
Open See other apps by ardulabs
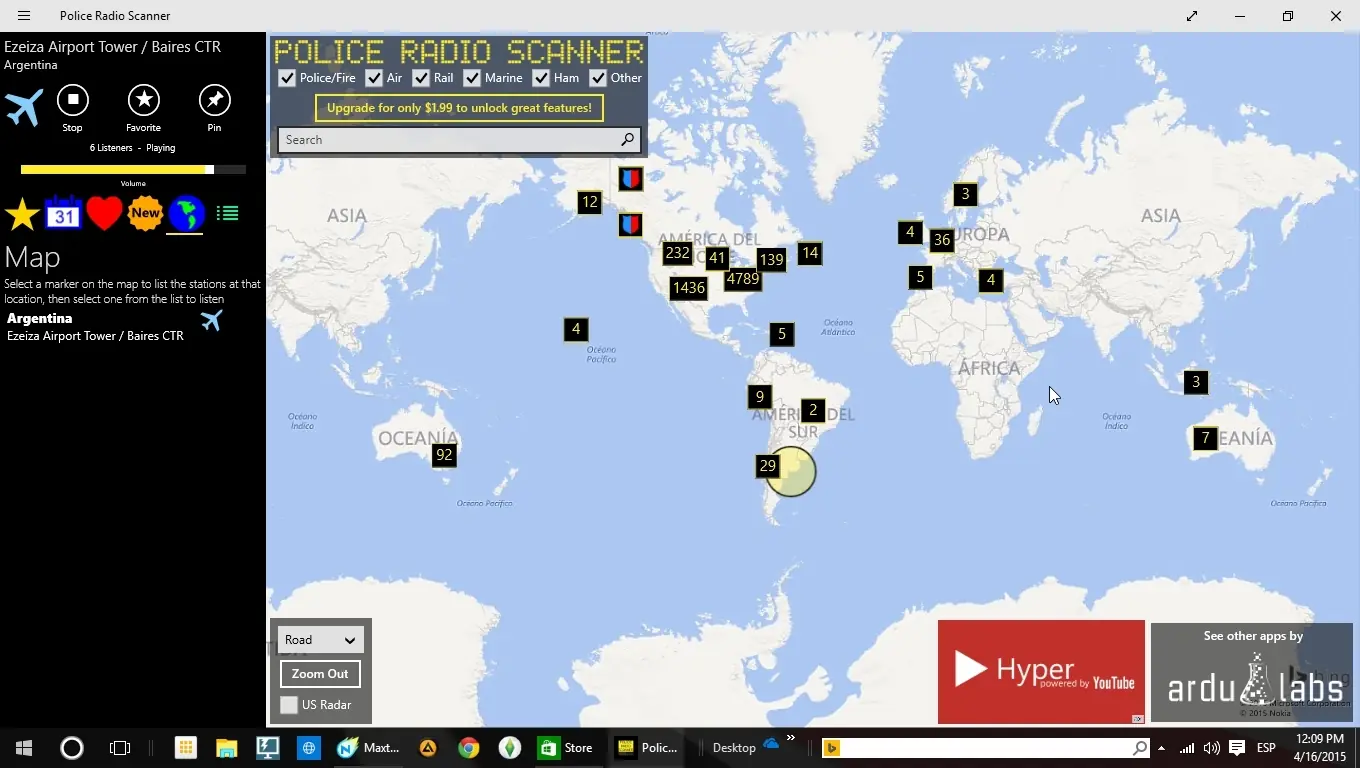(x=1253, y=671)
